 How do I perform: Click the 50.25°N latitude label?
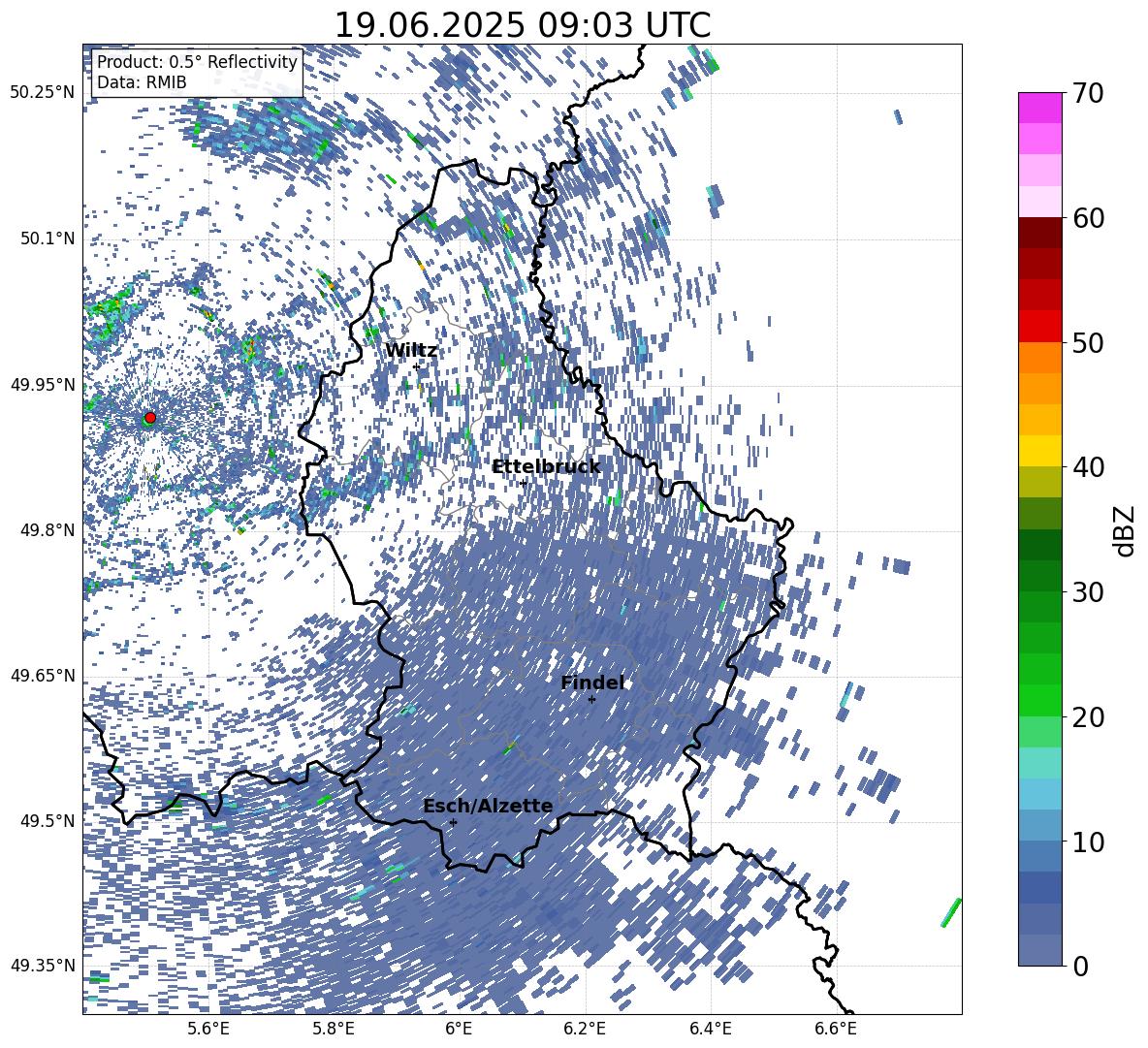click(43, 93)
